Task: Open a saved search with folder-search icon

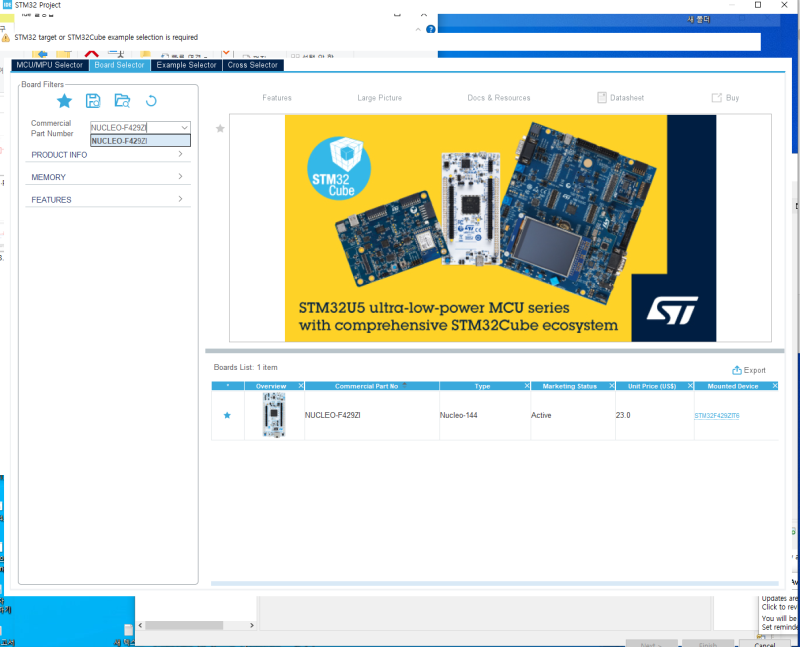Action: click(x=123, y=101)
